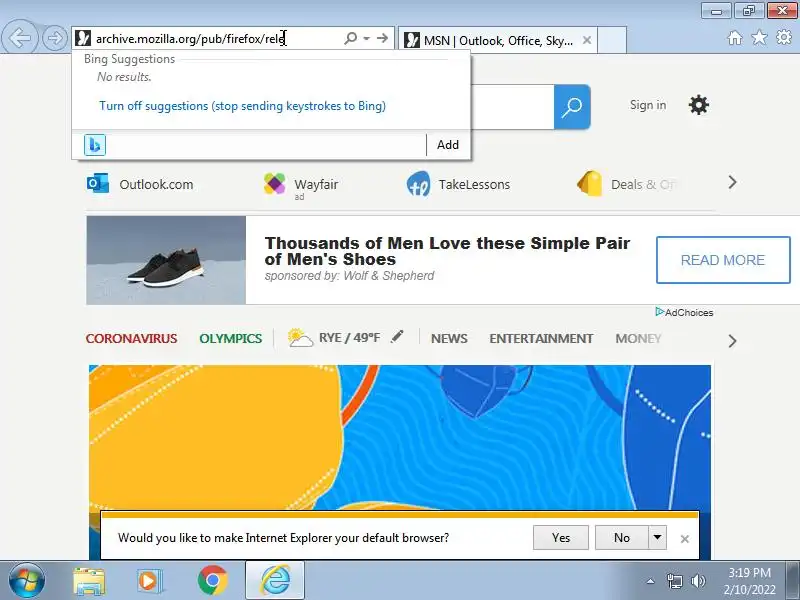Open network status tray icon
The width and height of the screenshot is (800, 600).
point(674,581)
